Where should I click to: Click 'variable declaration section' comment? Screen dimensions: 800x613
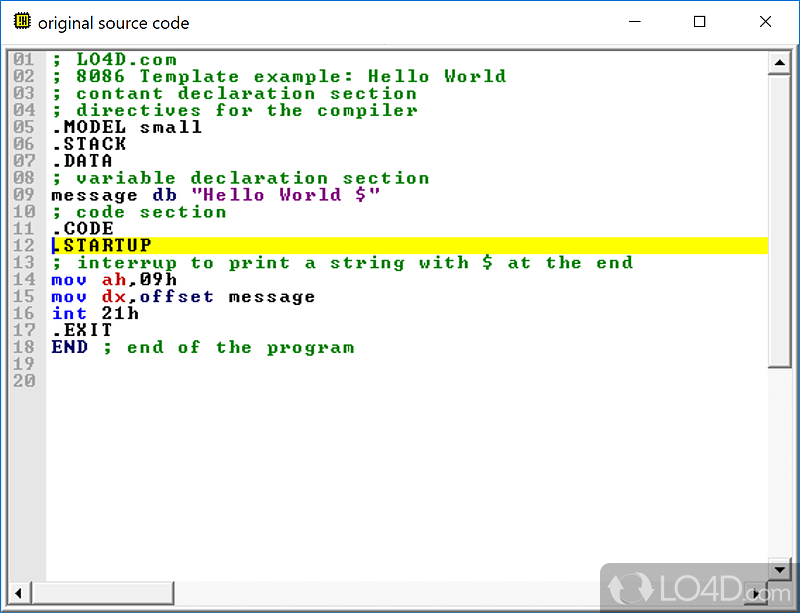[x=253, y=178]
